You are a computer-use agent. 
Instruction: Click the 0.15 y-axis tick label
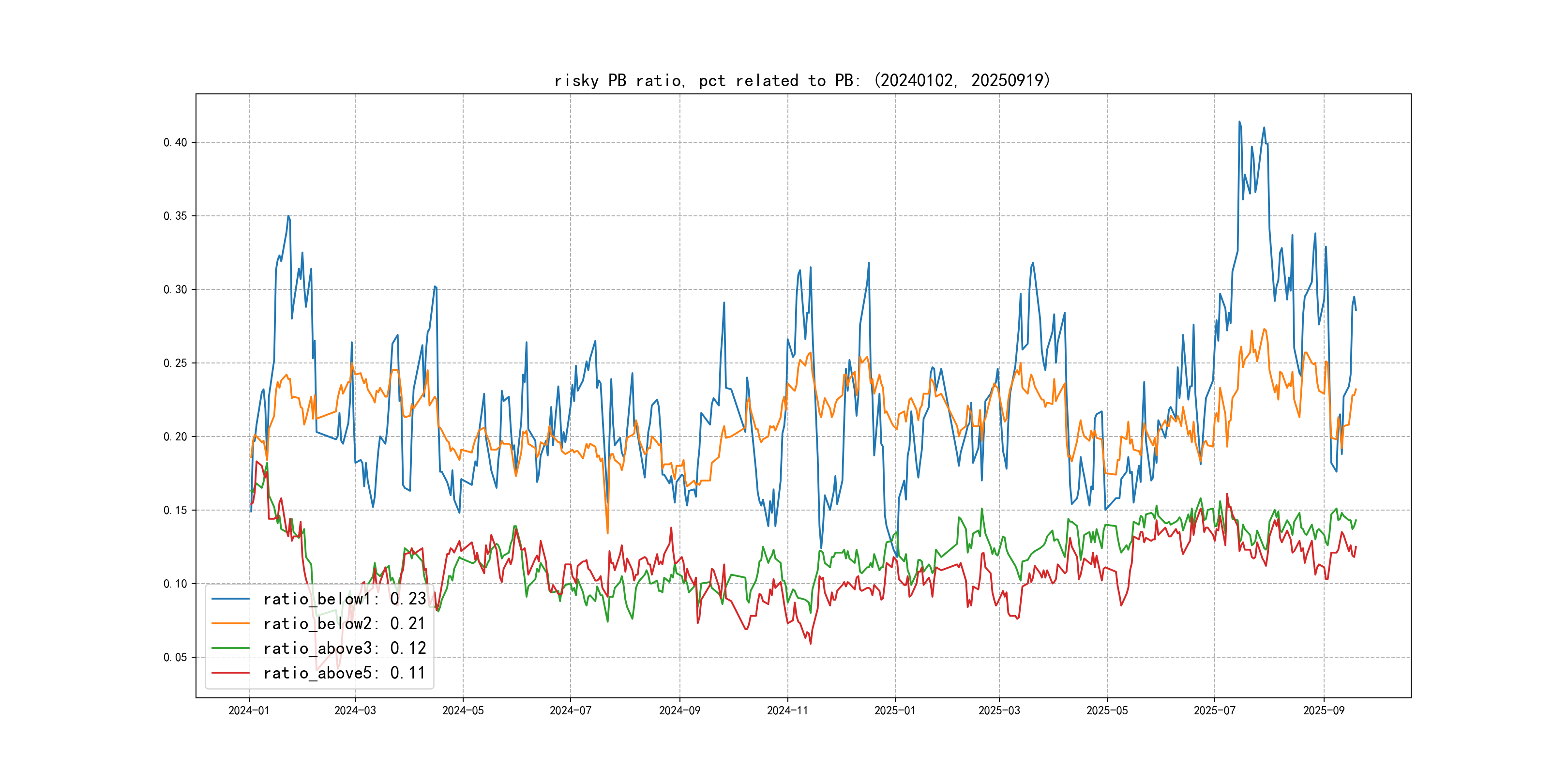[x=175, y=510]
